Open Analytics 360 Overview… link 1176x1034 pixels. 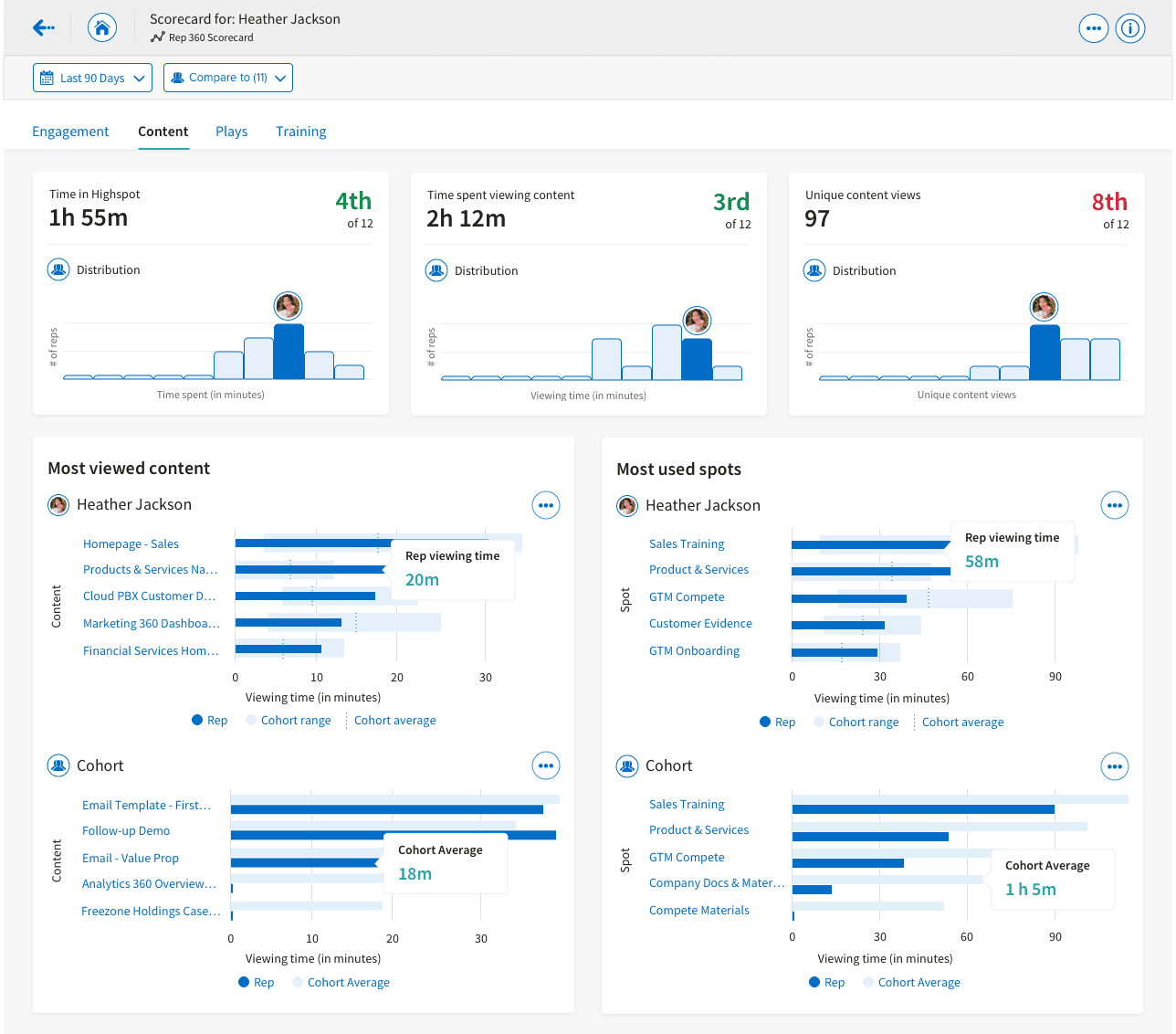coord(150,883)
